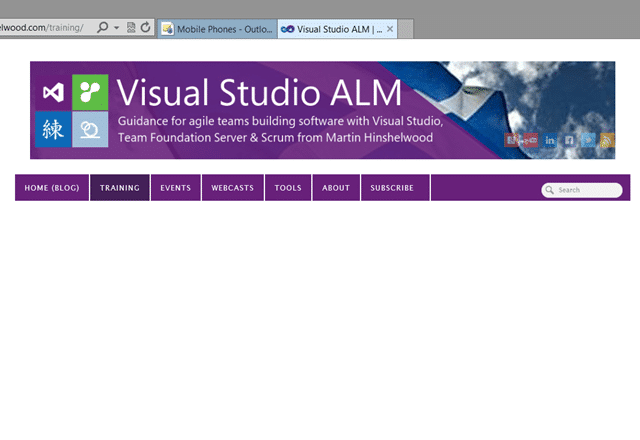Click the magnifier icon in the Search box
640x440 pixels.
click(549, 190)
